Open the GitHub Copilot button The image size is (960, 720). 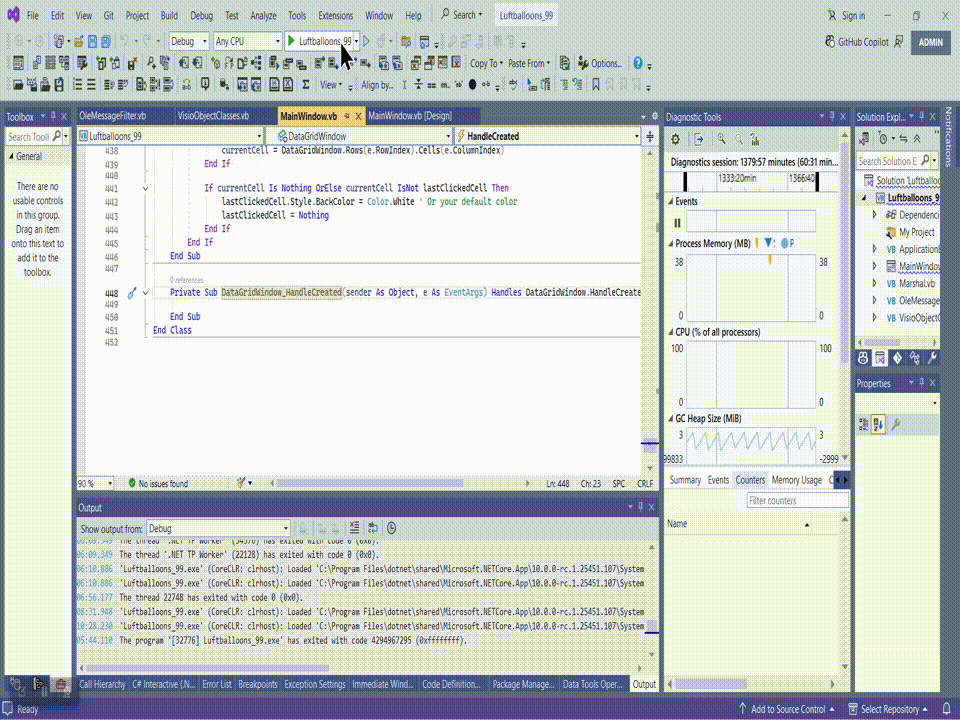(857, 42)
